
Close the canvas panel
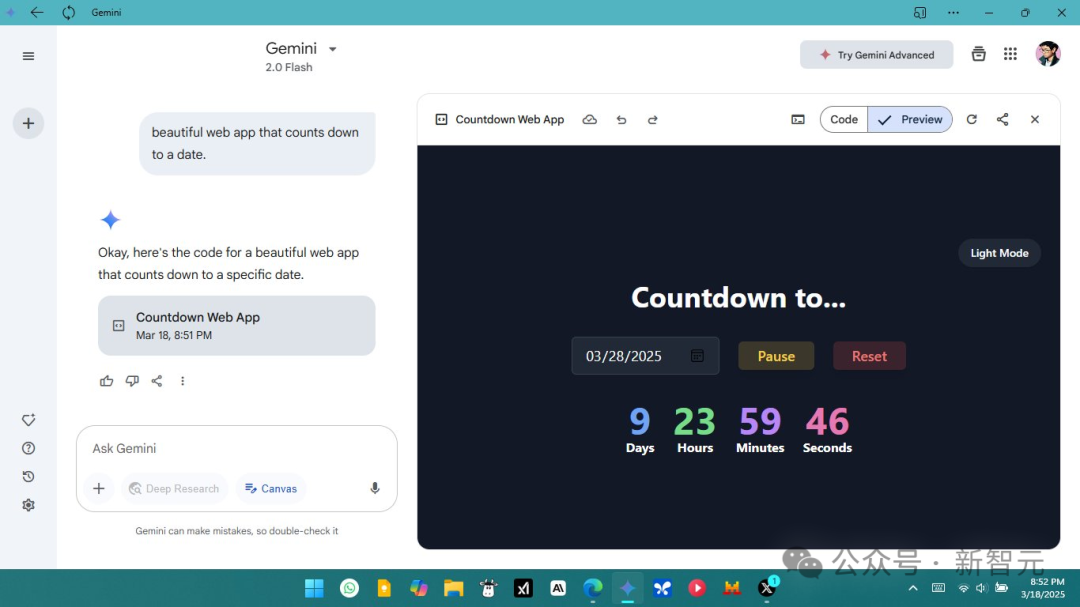pyautogui.click(x=1035, y=119)
